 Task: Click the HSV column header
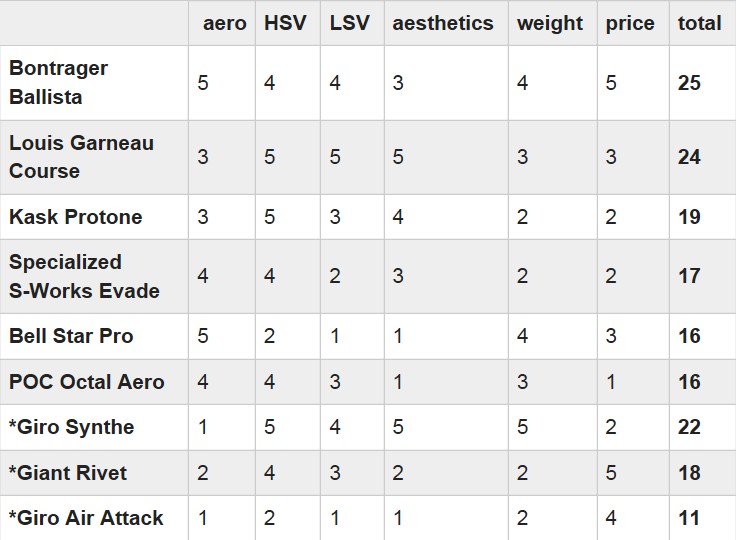point(285,23)
